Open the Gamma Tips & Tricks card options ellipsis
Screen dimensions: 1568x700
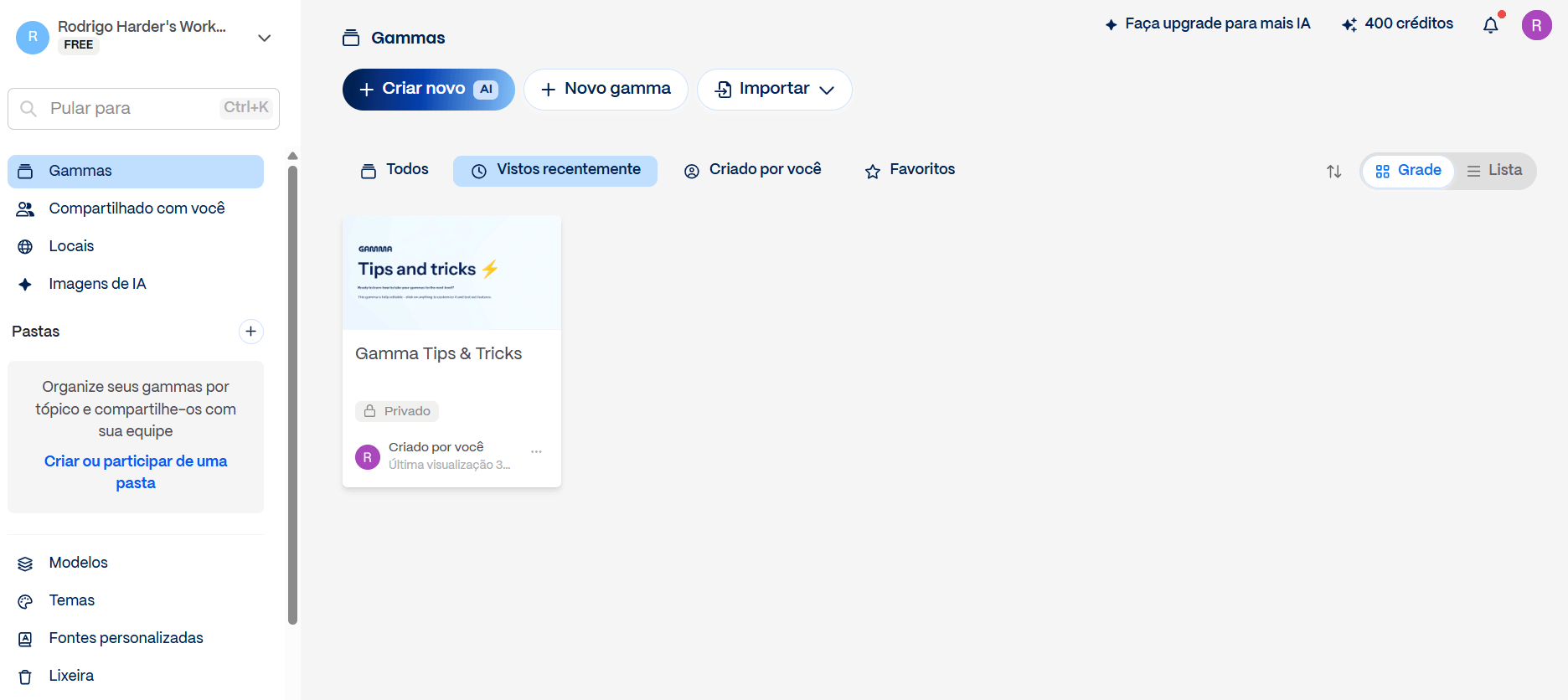pos(536,451)
